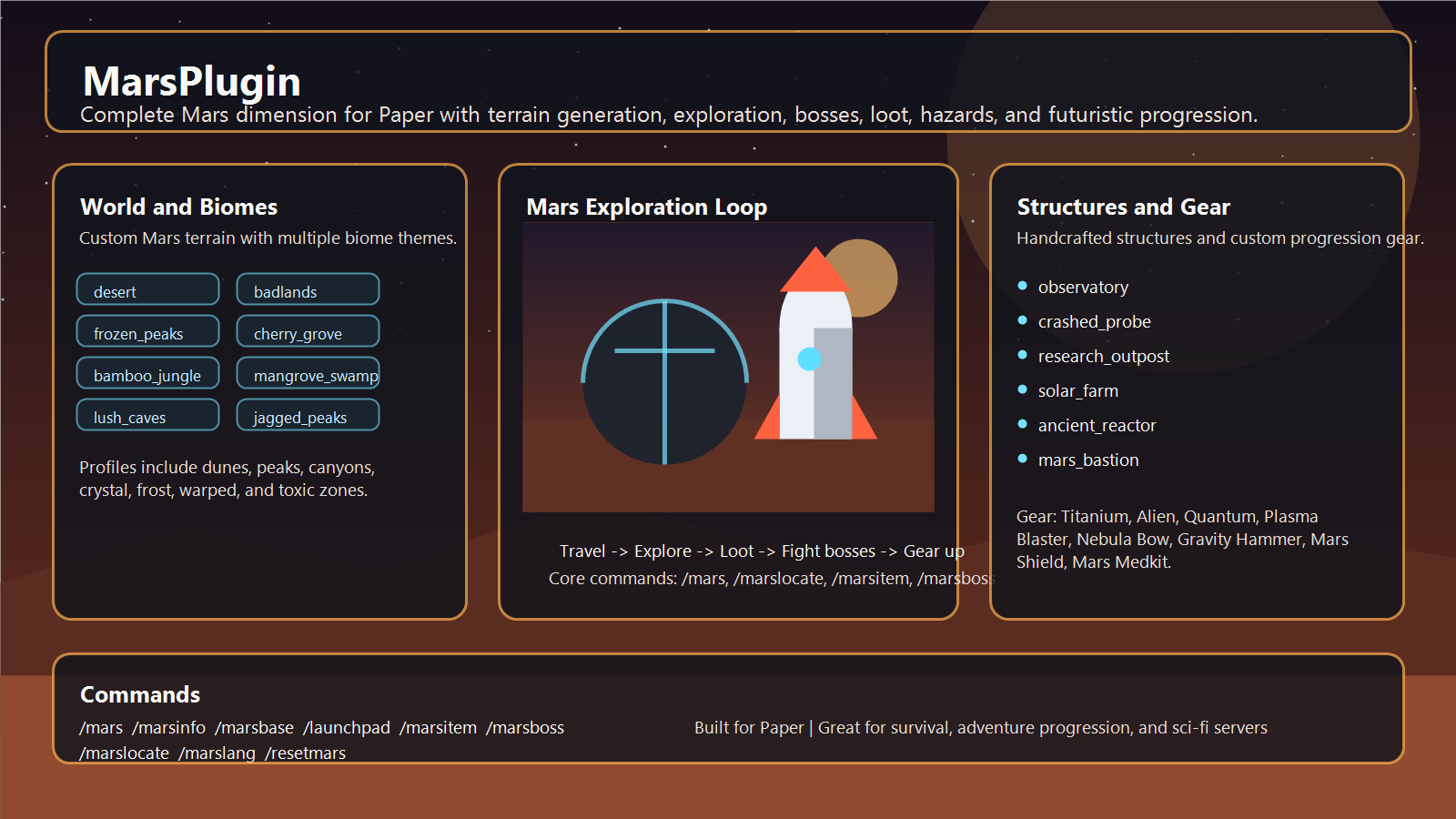
Task: Click the Mars Exploration Loop heading
Action: pyautogui.click(x=647, y=207)
